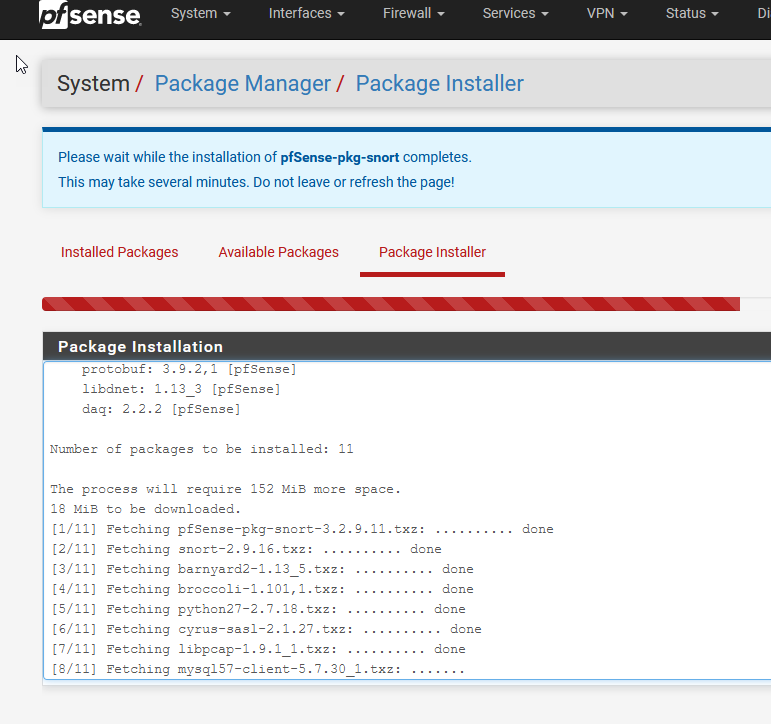Switch to Installed Packages tab
The height and width of the screenshot is (724, 771).
119,252
